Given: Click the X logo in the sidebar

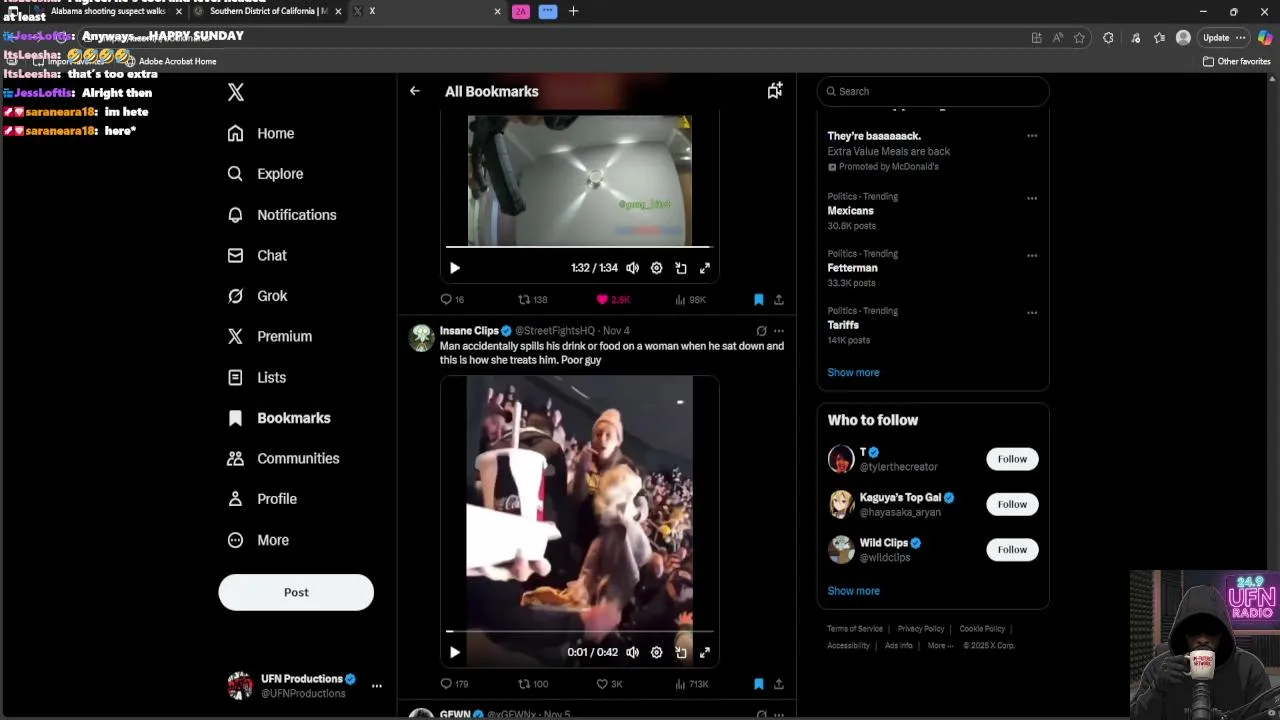Looking at the screenshot, I should pyautogui.click(x=235, y=92).
